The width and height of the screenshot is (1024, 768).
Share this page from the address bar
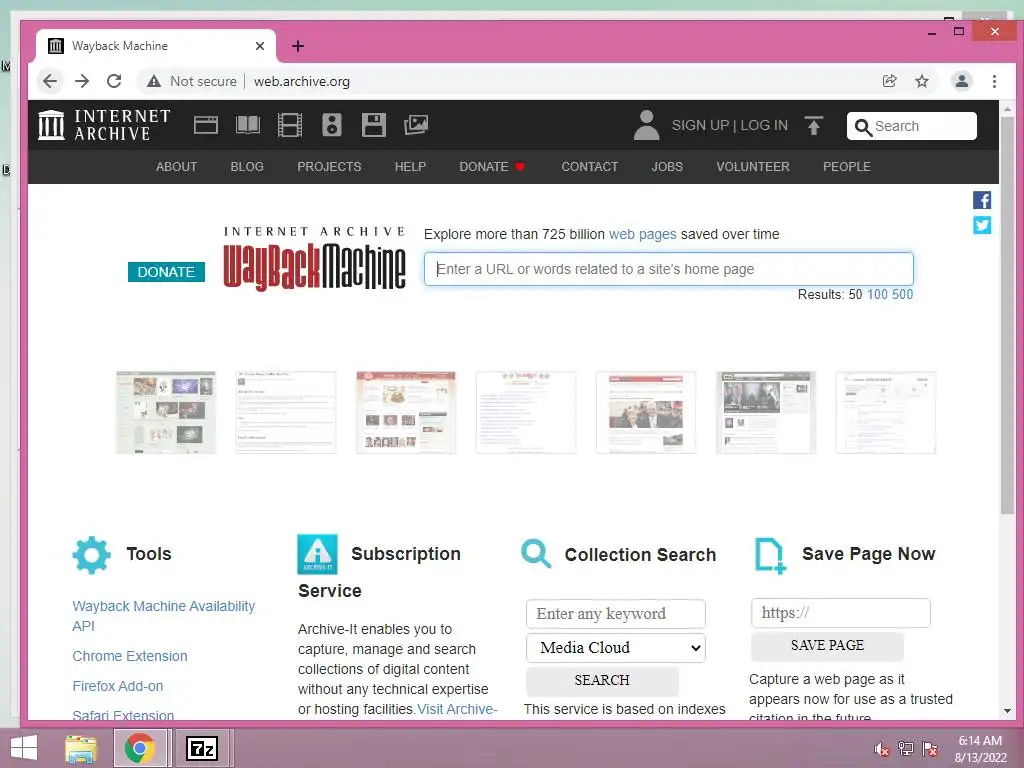[x=889, y=81]
